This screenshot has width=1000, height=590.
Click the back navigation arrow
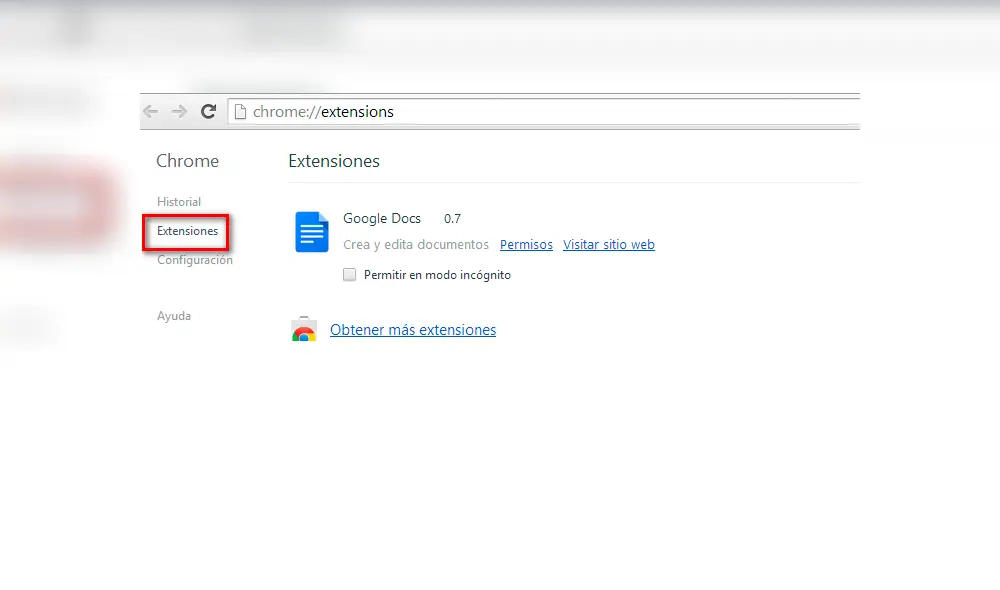[150, 111]
